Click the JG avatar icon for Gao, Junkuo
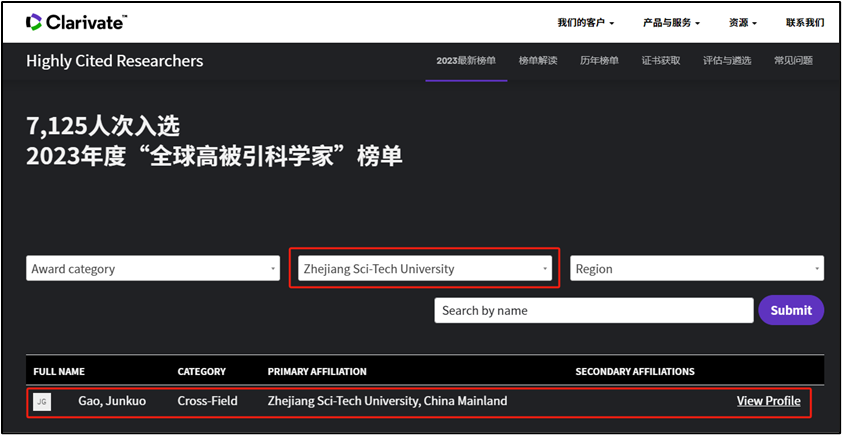Viewport: 842px width, 435px height. tap(41, 402)
